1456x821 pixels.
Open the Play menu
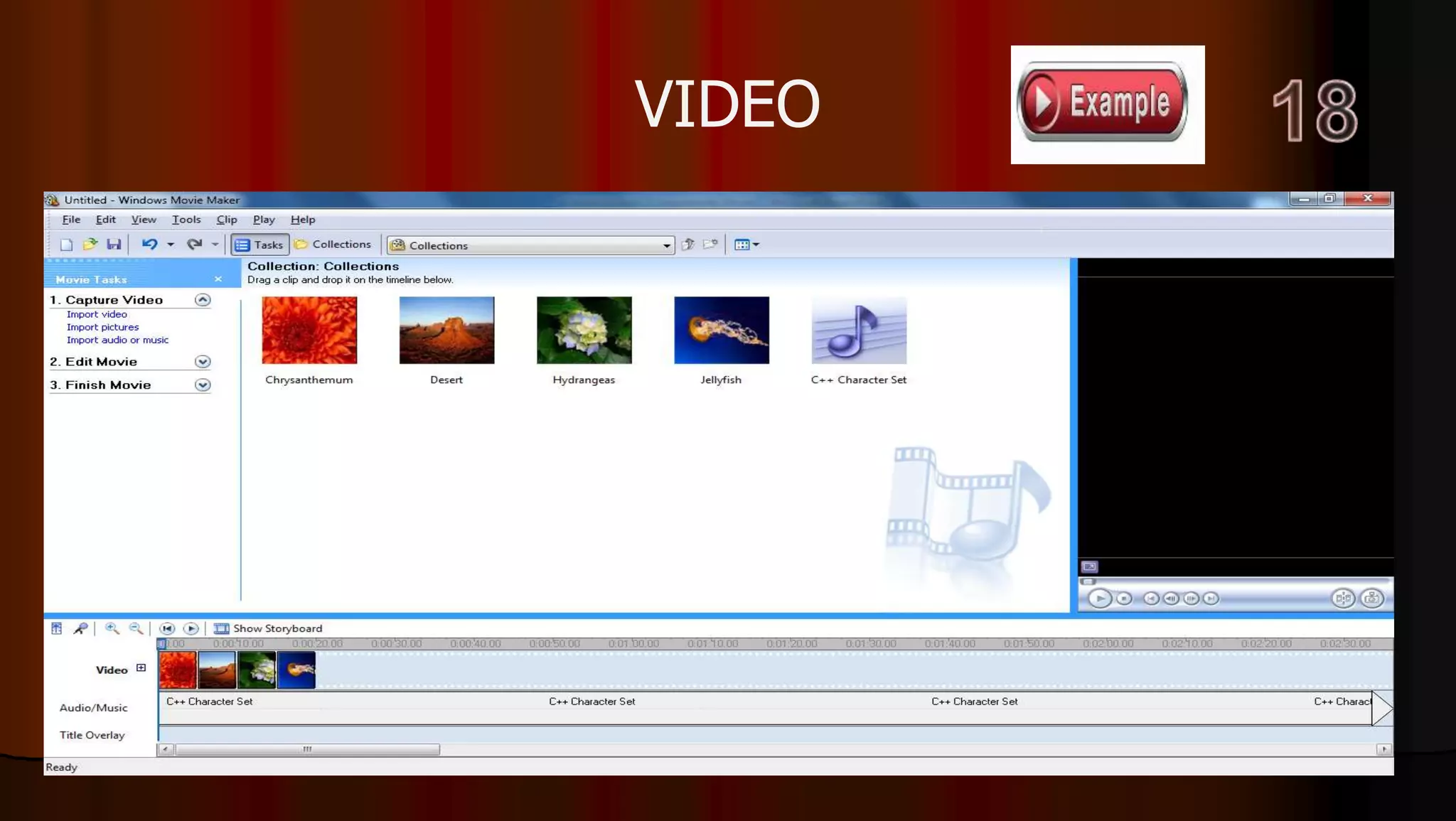(x=264, y=220)
